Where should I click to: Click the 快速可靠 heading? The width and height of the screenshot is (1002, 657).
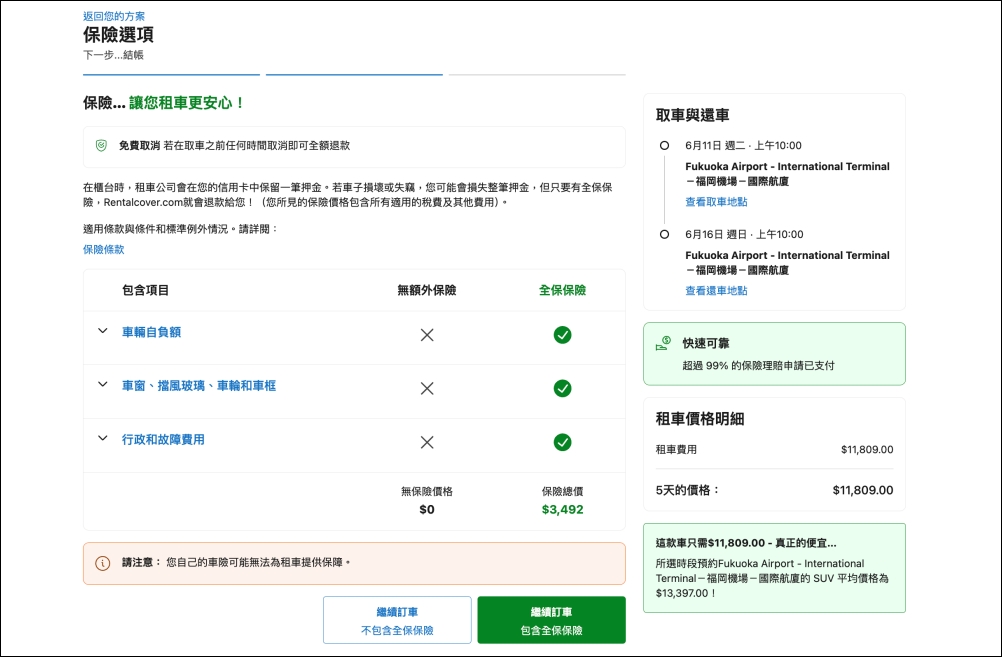(706, 344)
